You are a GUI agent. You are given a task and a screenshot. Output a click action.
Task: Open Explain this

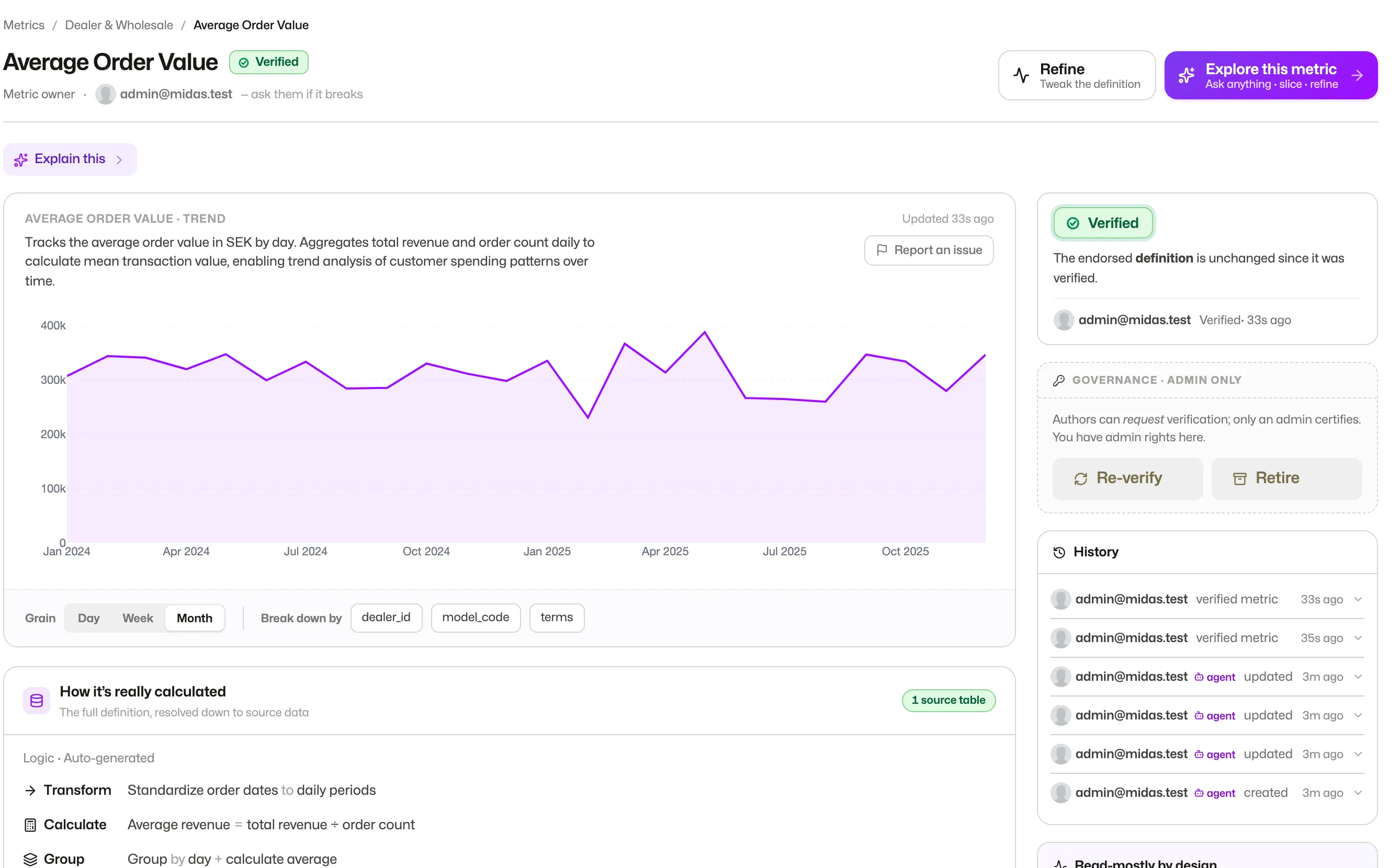coord(70,159)
